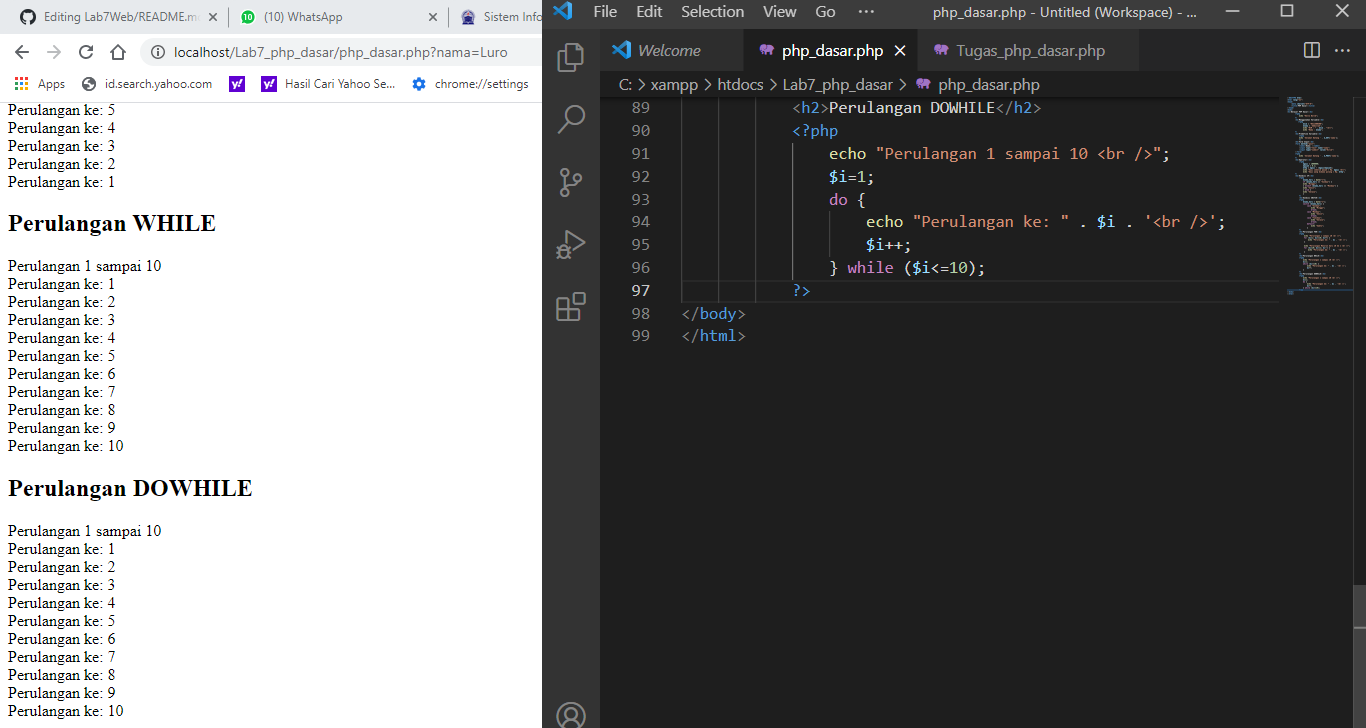The height and width of the screenshot is (728, 1366).
Task: Open the Apps bookmark
Action: (40, 84)
